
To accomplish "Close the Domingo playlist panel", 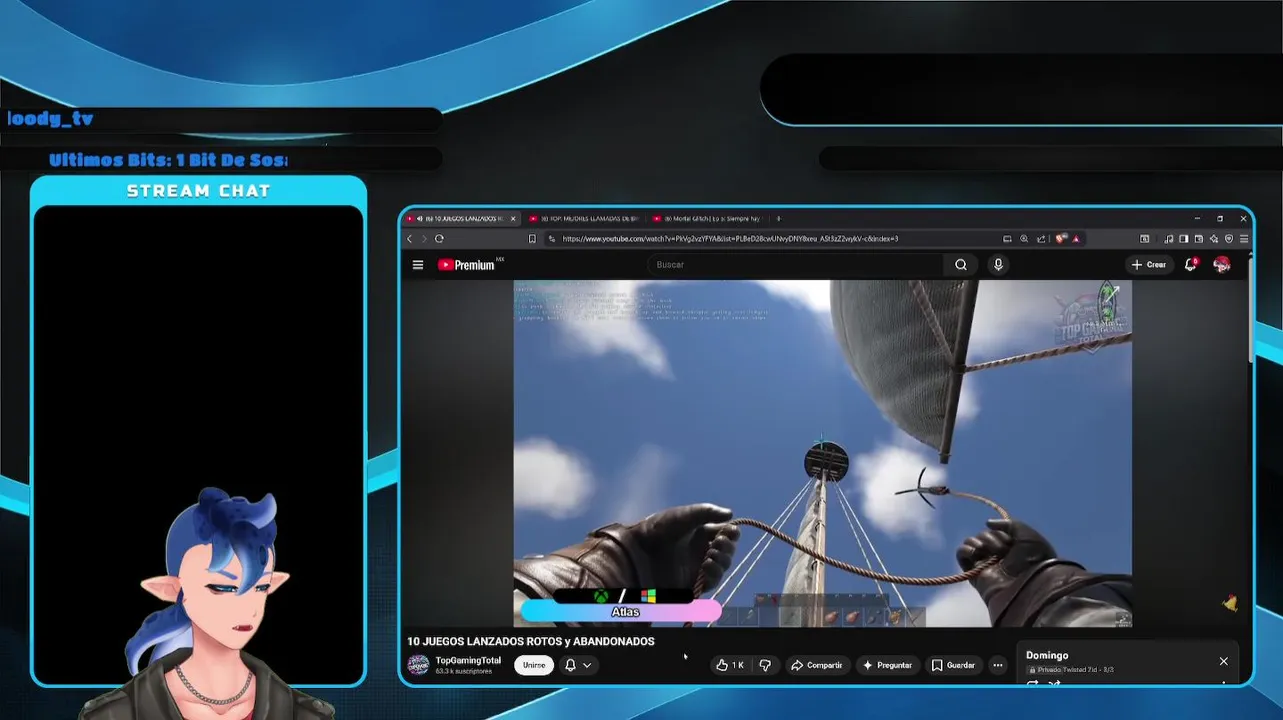I will point(1223,661).
